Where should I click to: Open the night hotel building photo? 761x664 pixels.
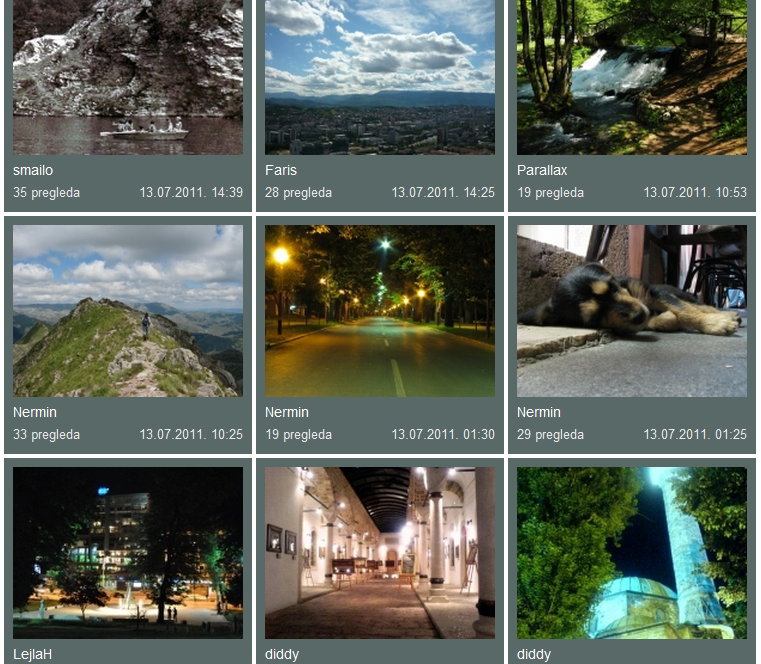[x=128, y=553]
